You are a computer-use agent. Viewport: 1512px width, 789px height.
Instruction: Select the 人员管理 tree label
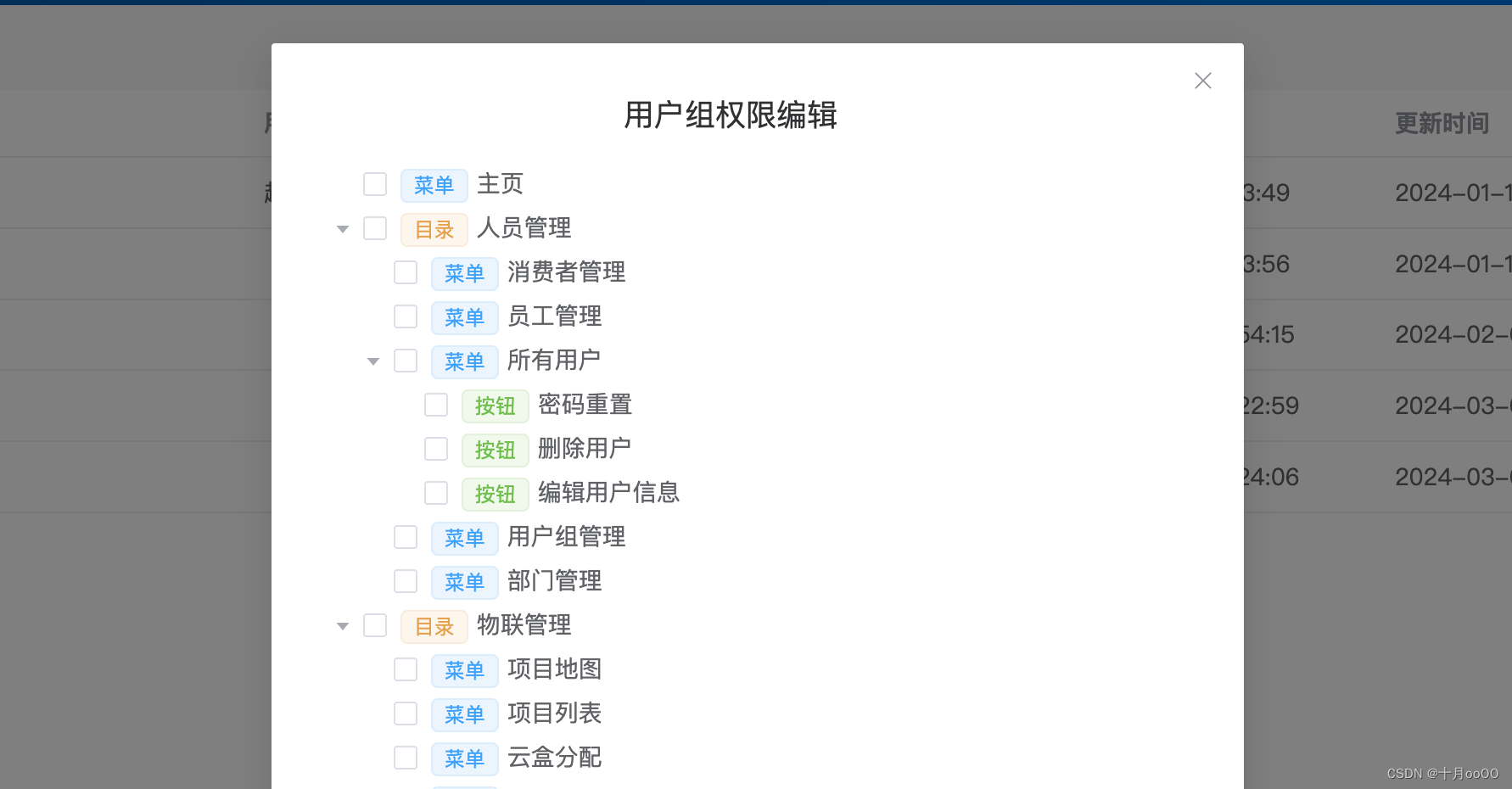point(524,228)
